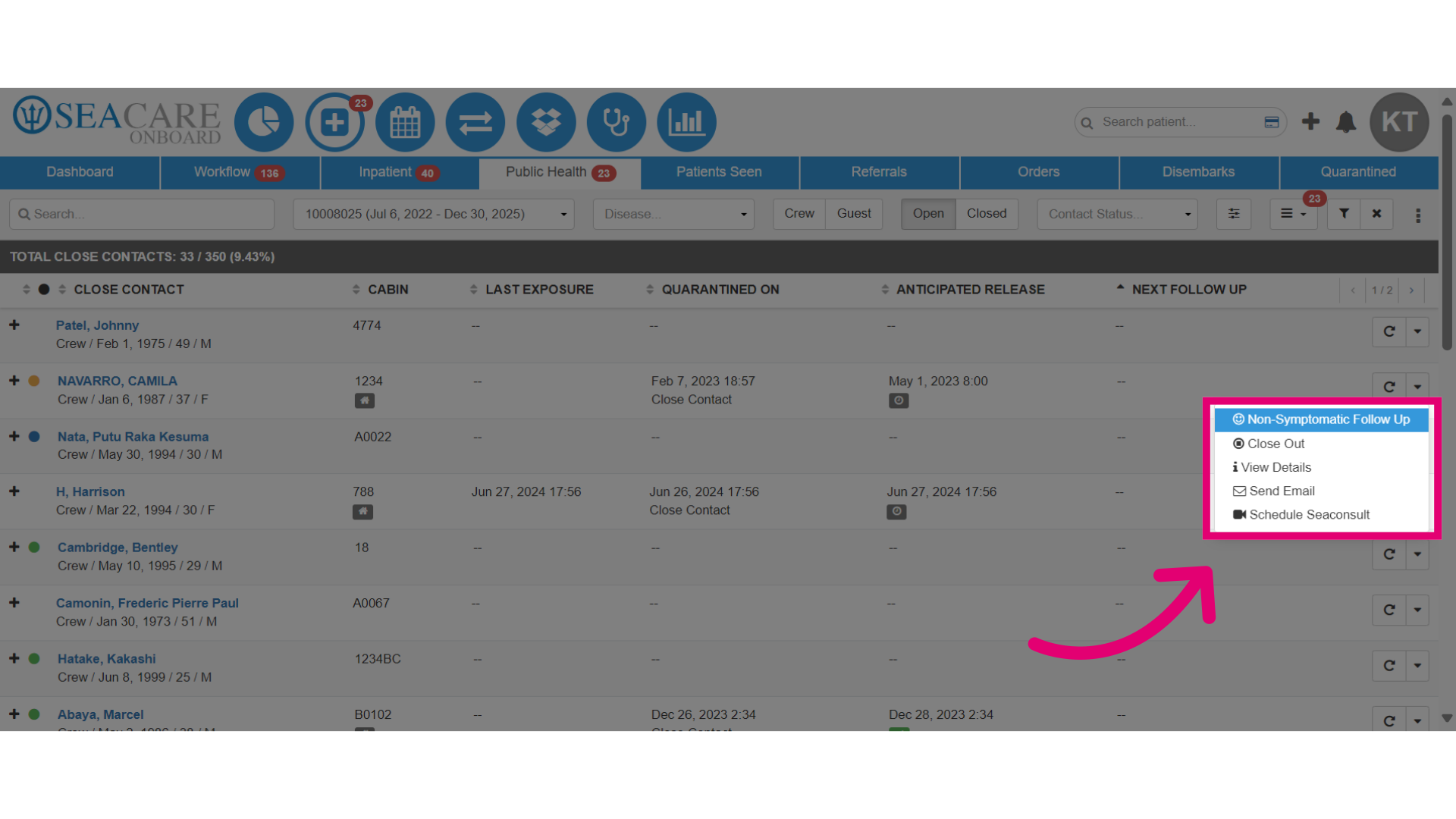Open the pie chart dashboard icon
The width and height of the screenshot is (1456, 819).
click(263, 121)
